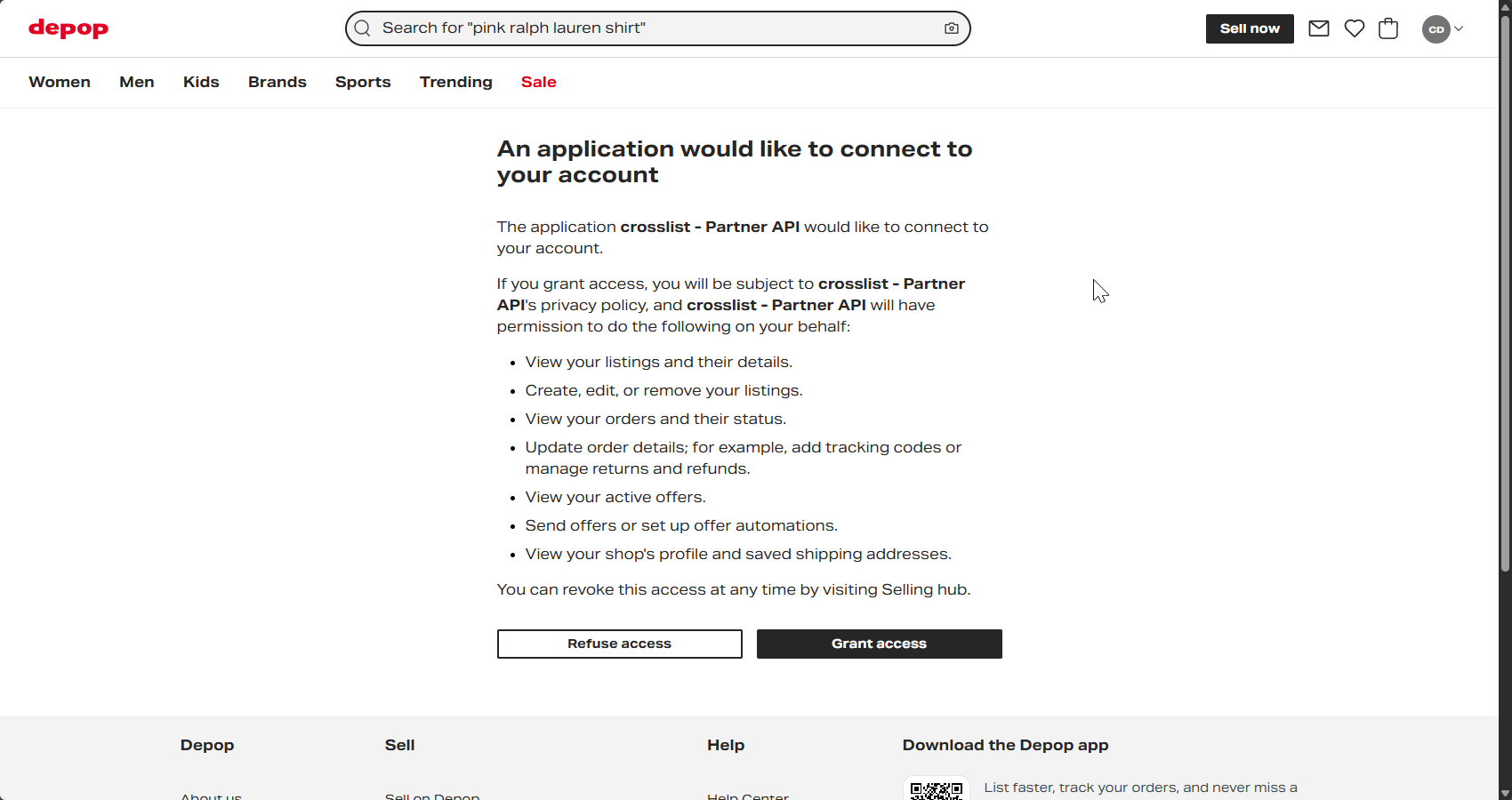
Task: Open the Women menu
Action: pyautogui.click(x=60, y=82)
